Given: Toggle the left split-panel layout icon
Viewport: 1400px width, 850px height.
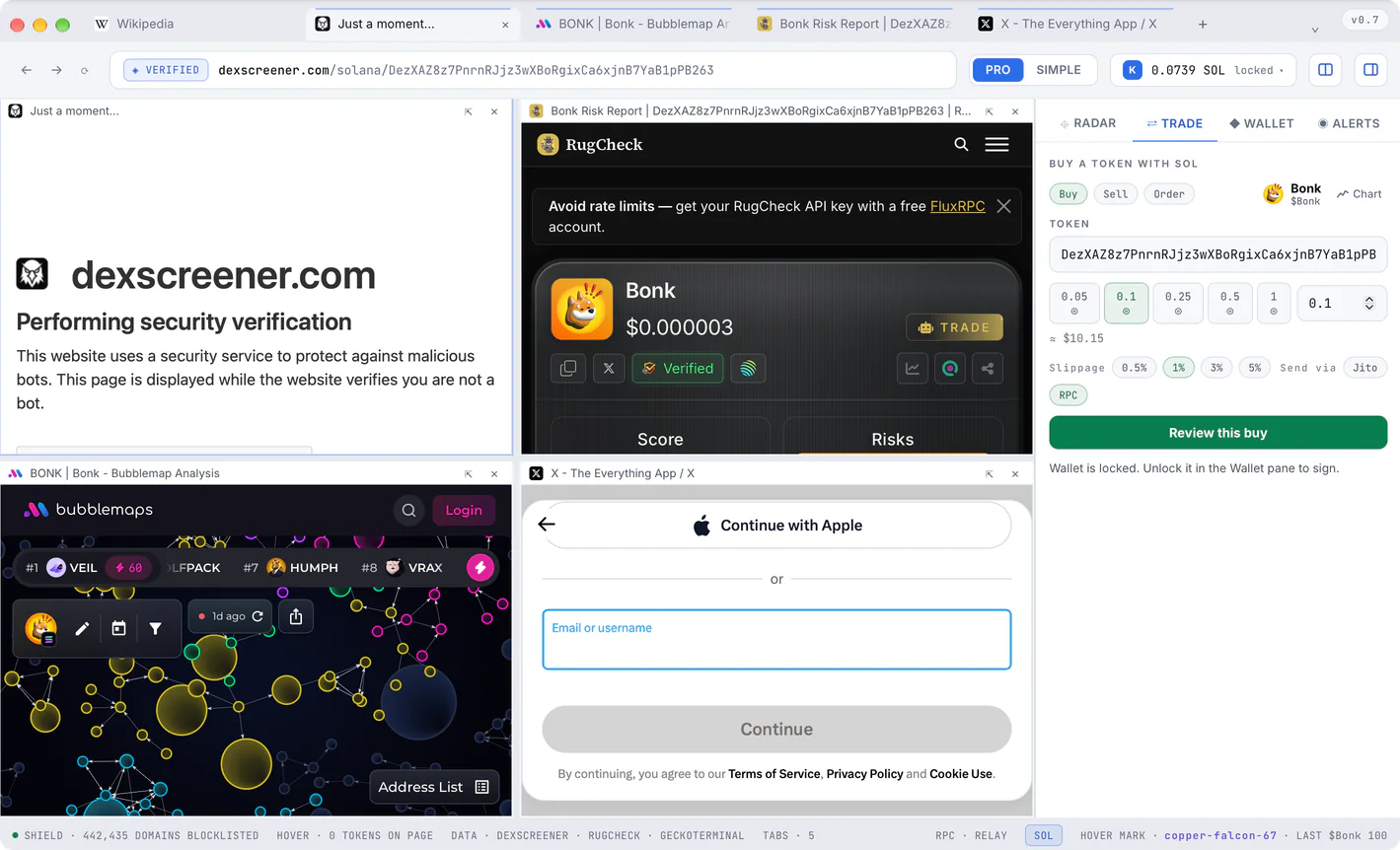Looking at the screenshot, I should click(1325, 70).
